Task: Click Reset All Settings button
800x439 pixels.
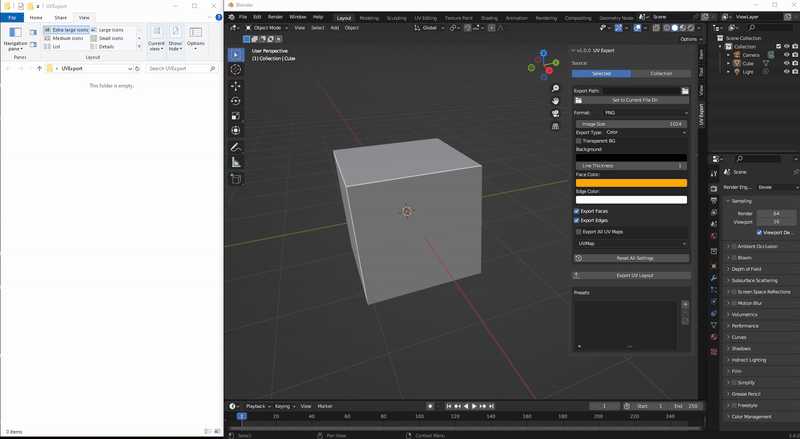Action: [632, 258]
